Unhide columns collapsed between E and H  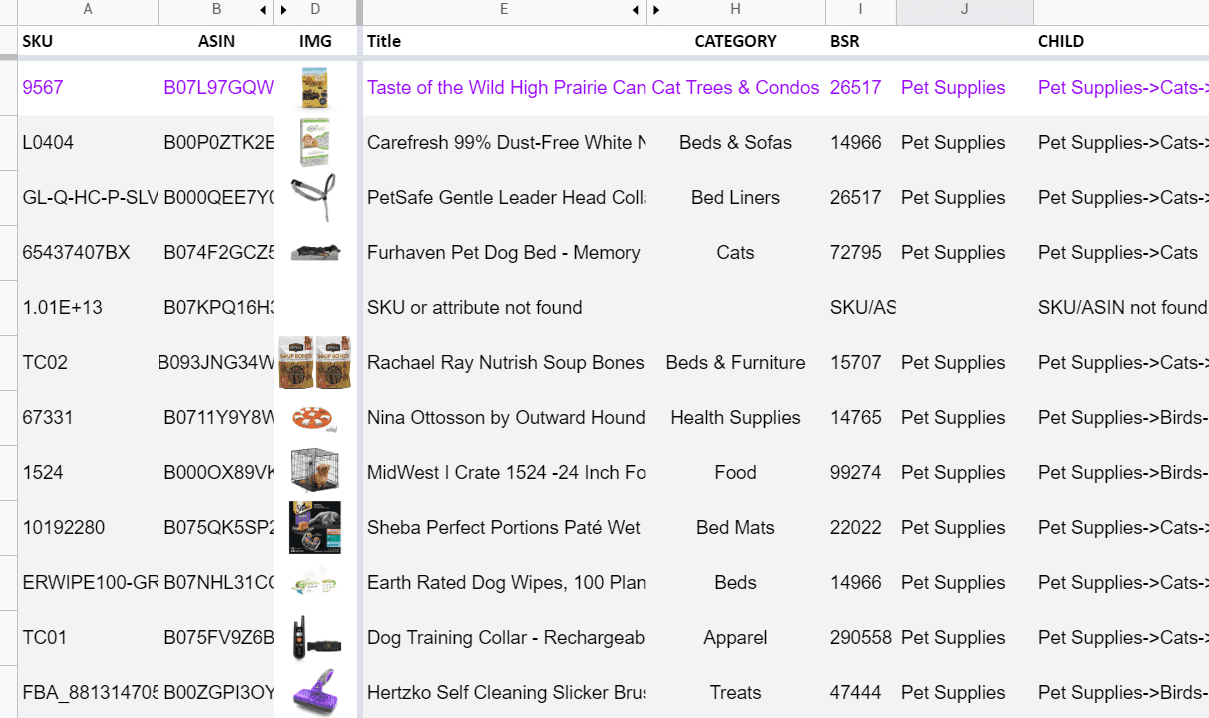pos(657,10)
